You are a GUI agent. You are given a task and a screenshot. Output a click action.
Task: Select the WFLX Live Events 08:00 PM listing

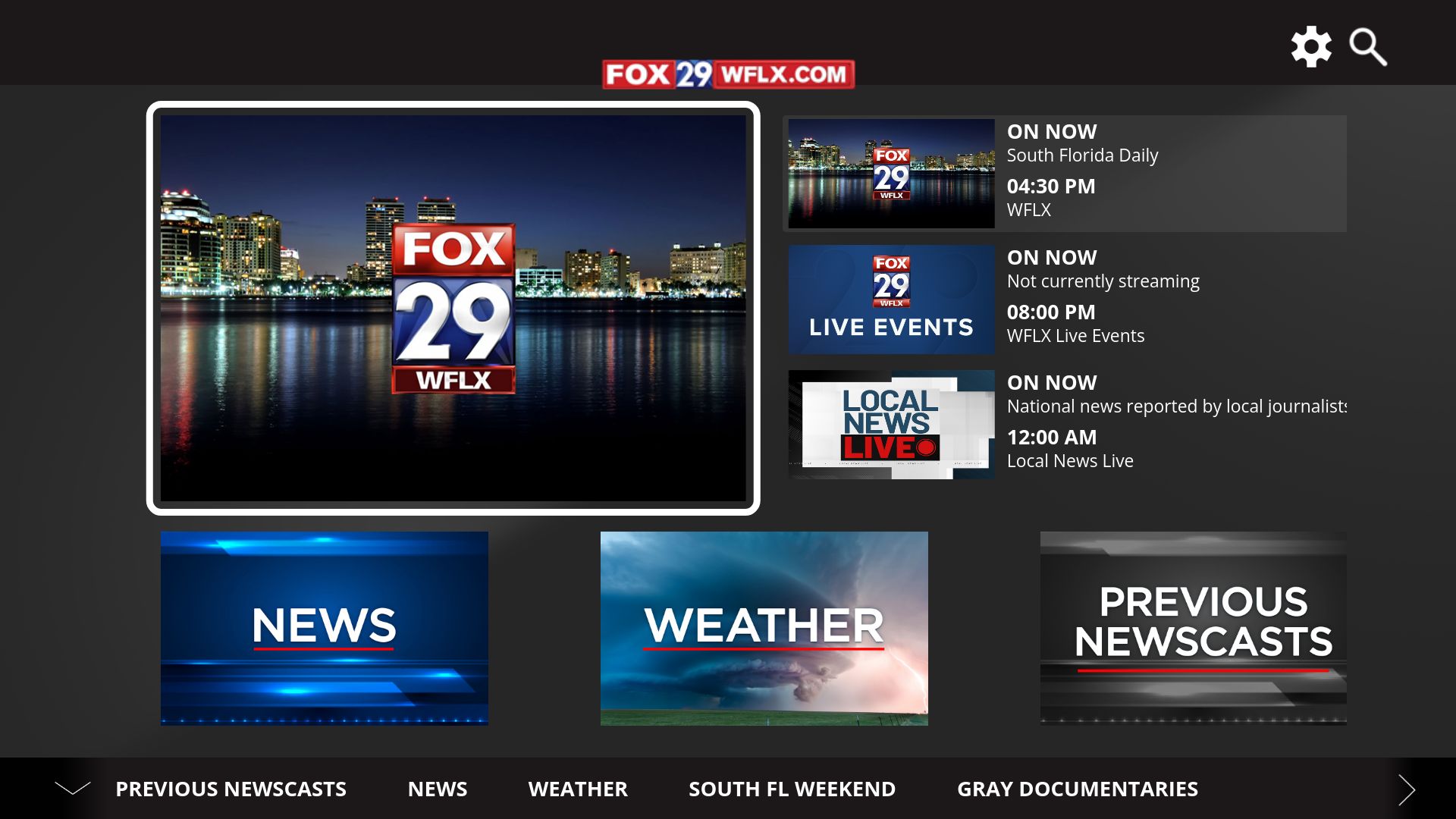coord(1075,324)
